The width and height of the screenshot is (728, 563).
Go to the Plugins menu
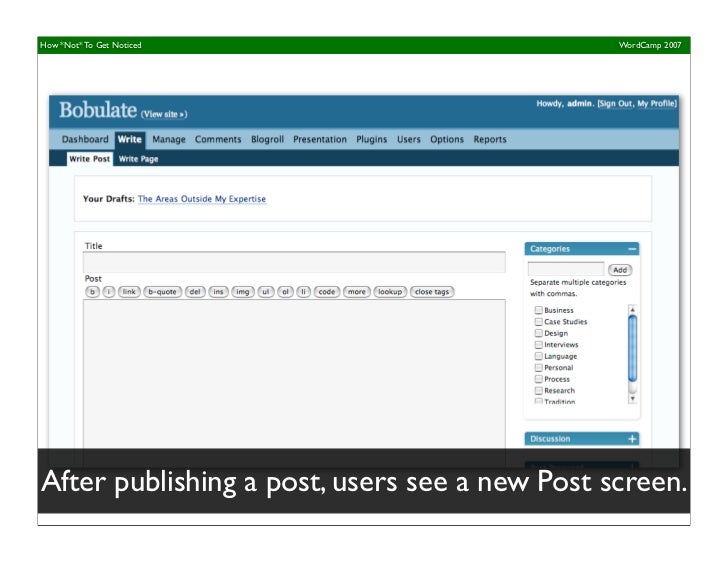371,140
